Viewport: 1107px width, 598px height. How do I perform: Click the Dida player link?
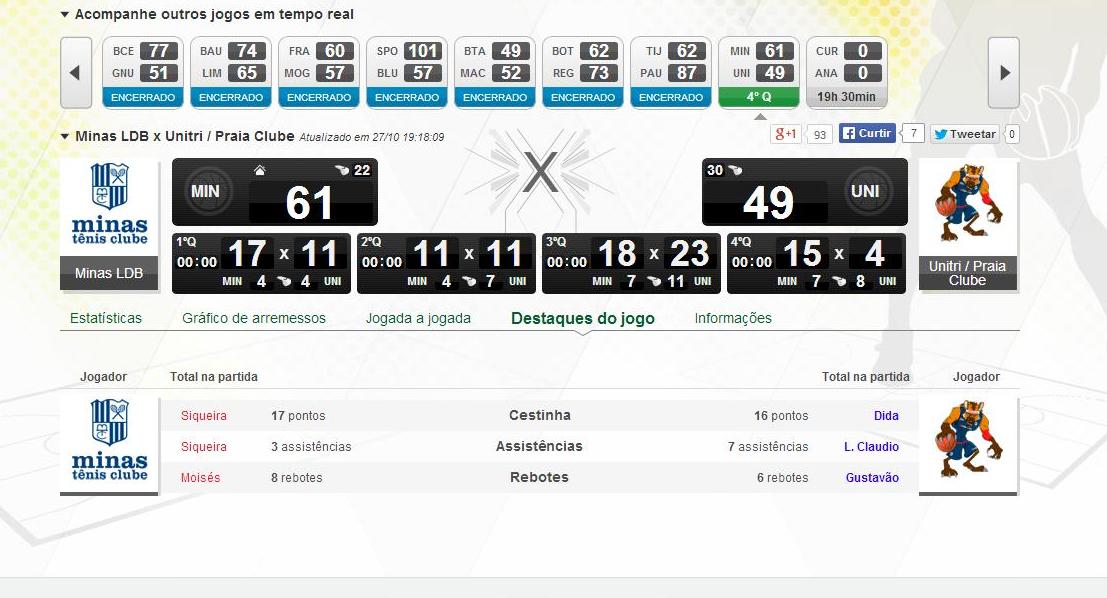(886, 416)
